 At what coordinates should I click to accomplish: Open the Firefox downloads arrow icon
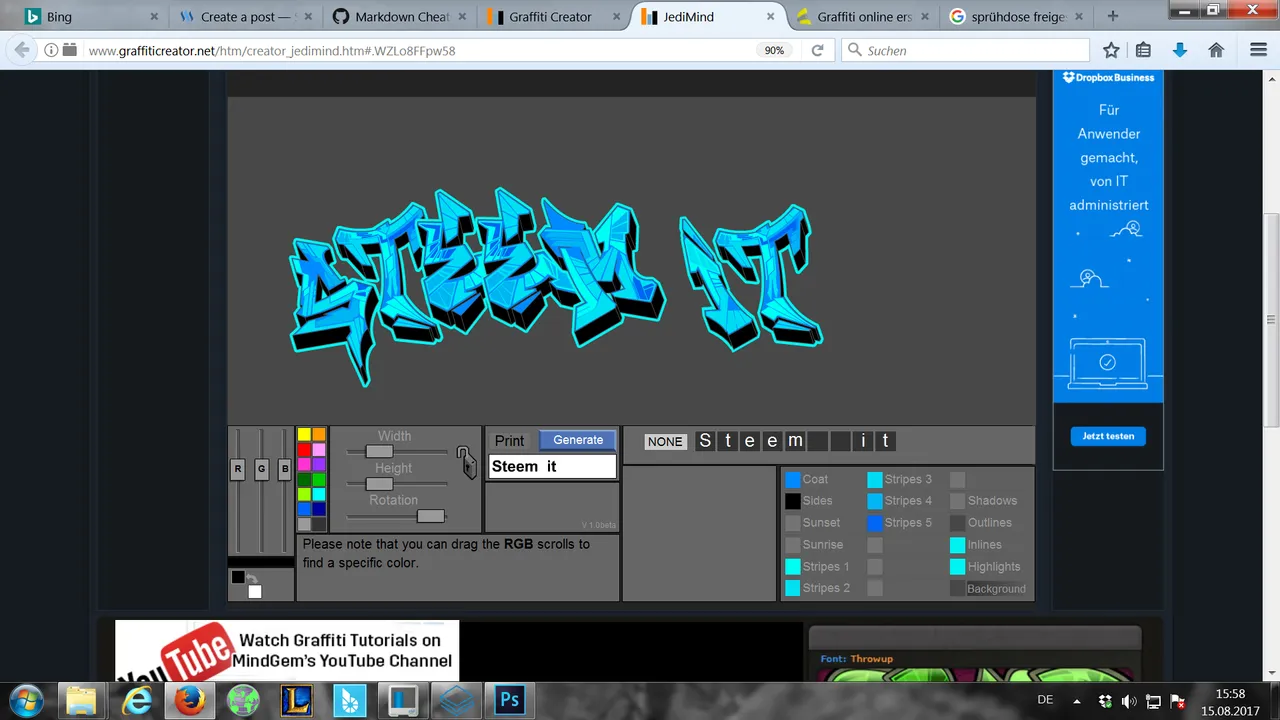pos(1180,50)
